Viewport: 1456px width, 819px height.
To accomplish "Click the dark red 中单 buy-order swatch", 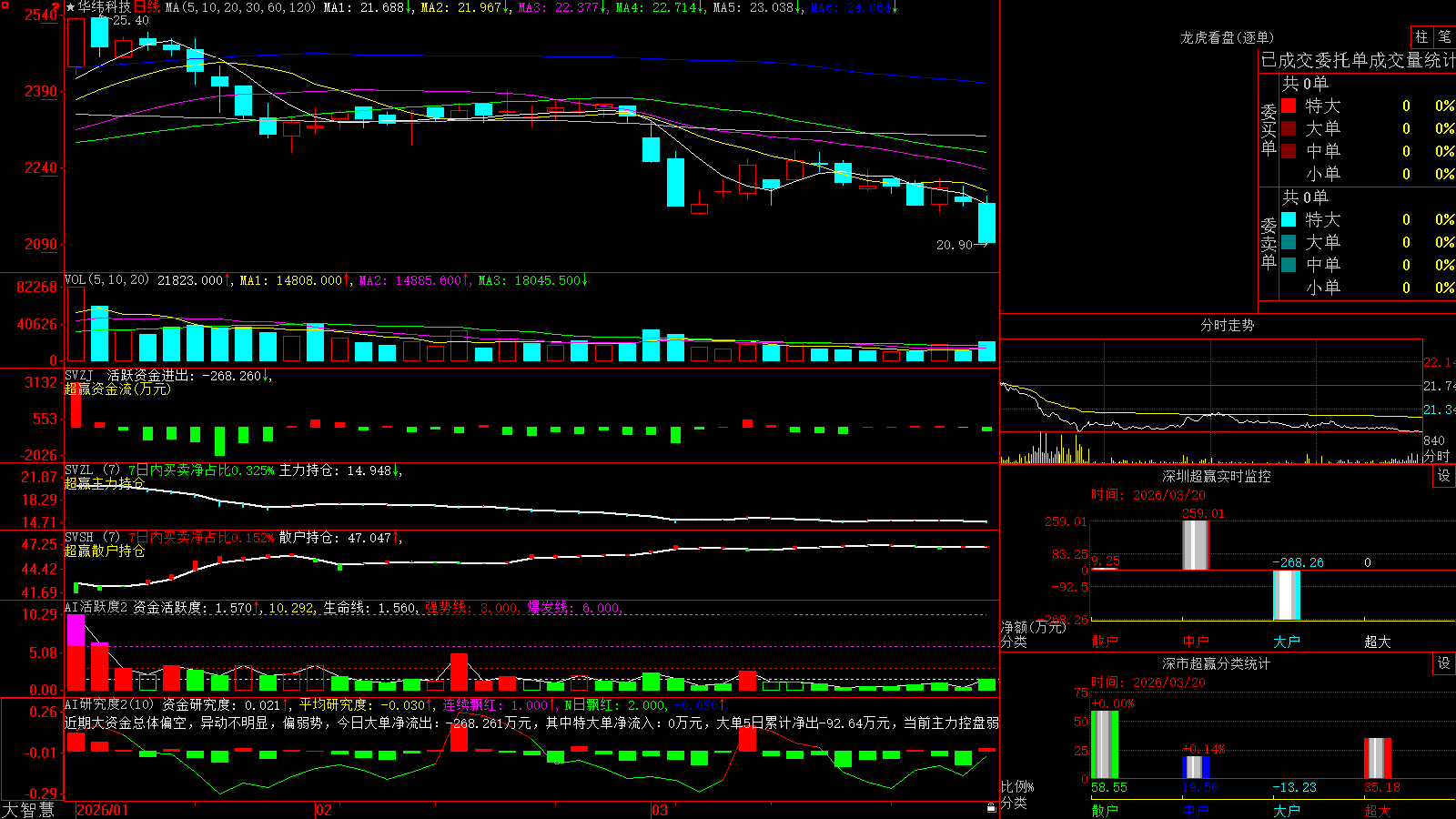I will [x=1289, y=151].
